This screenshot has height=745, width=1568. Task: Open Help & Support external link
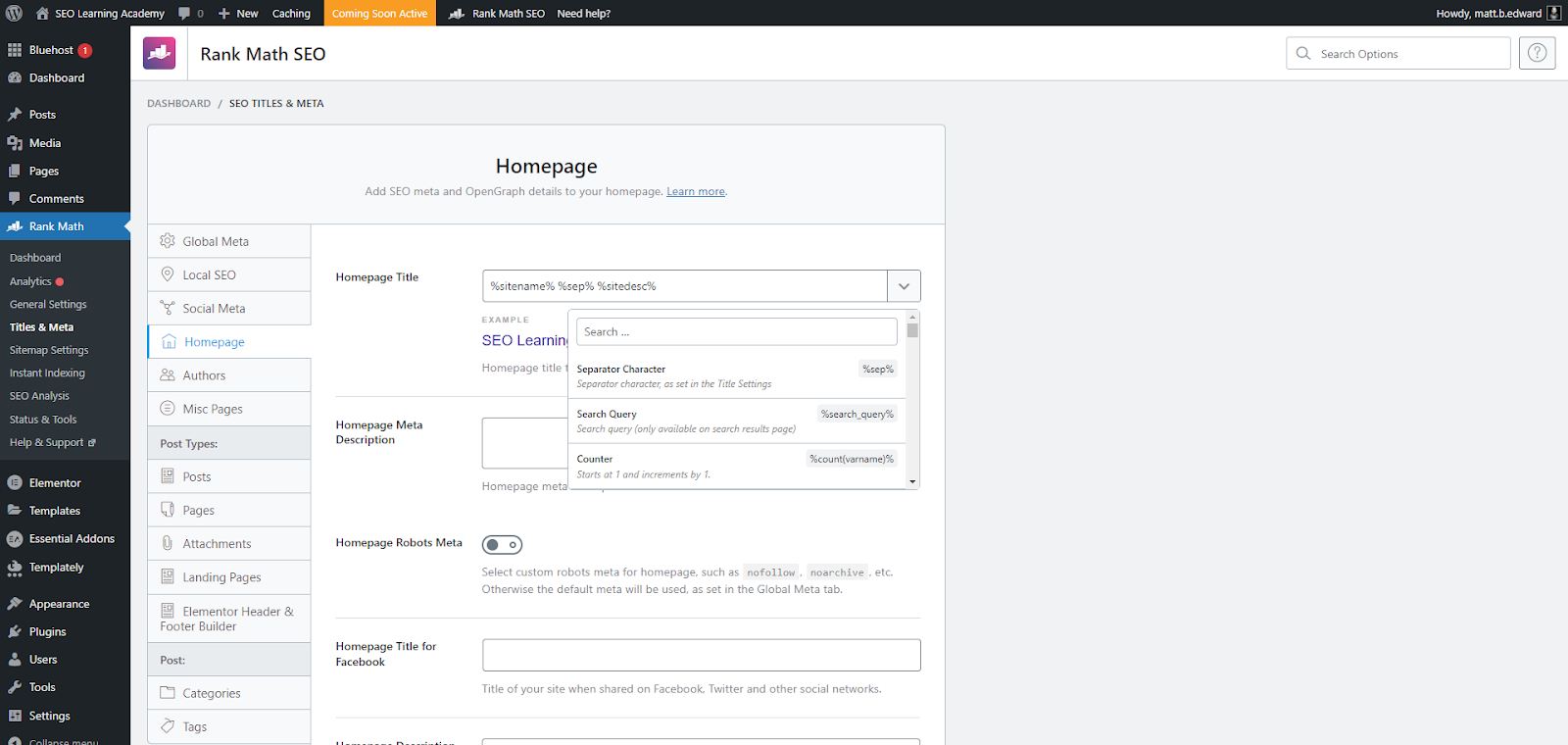(53, 442)
